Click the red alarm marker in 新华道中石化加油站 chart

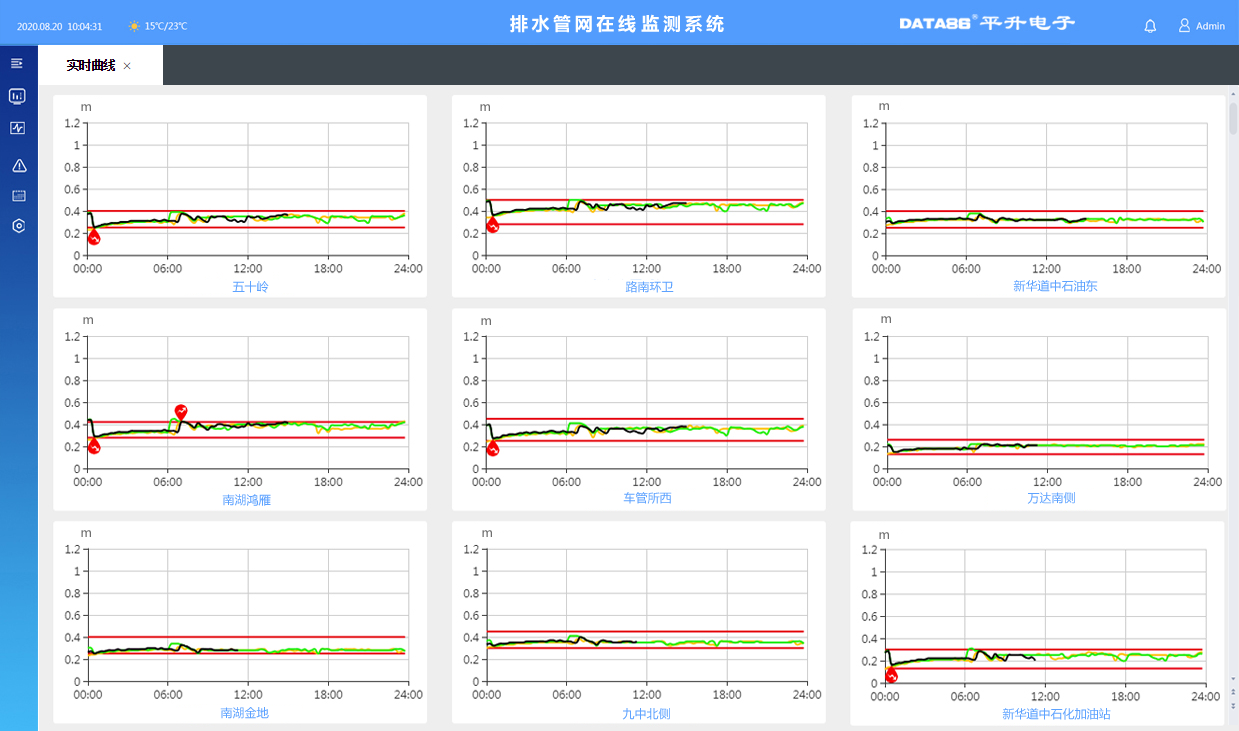tap(891, 675)
